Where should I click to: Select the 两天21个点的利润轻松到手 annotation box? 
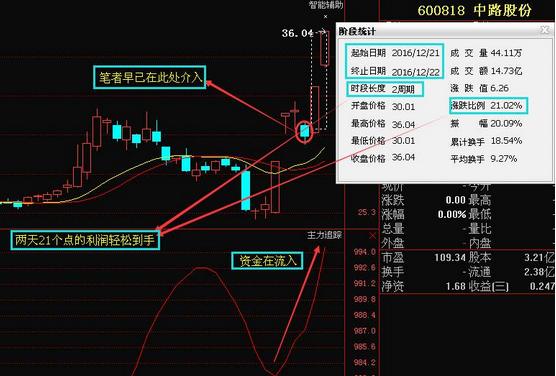pyautogui.click(x=85, y=240)
